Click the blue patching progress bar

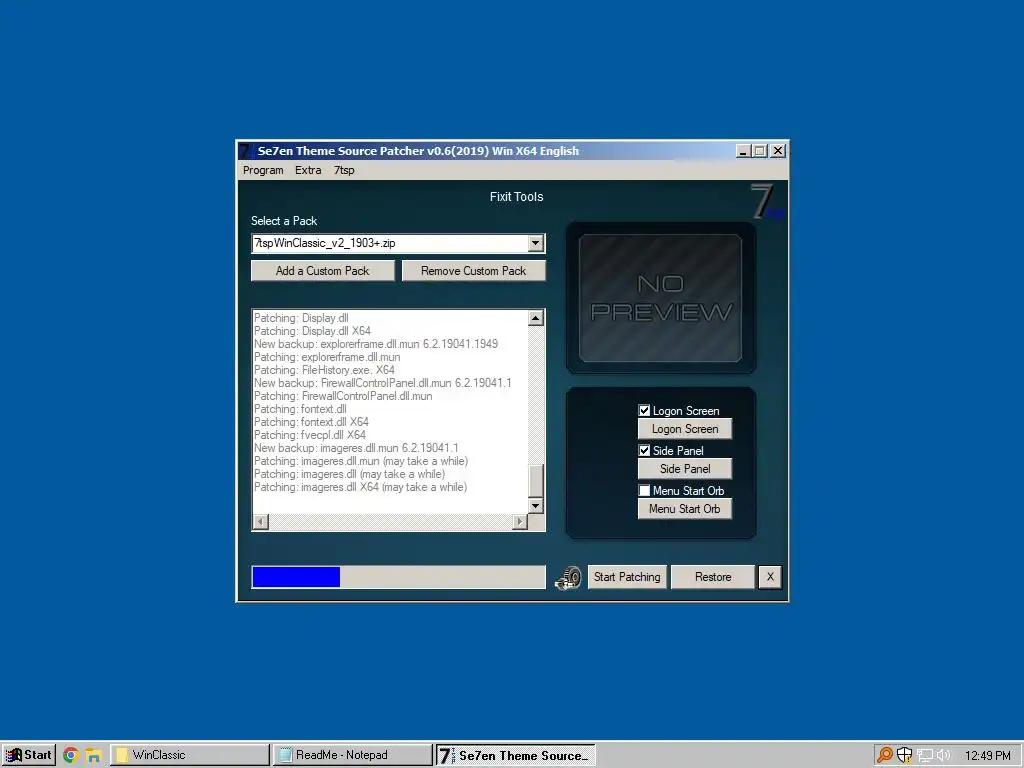coord(398,577)
